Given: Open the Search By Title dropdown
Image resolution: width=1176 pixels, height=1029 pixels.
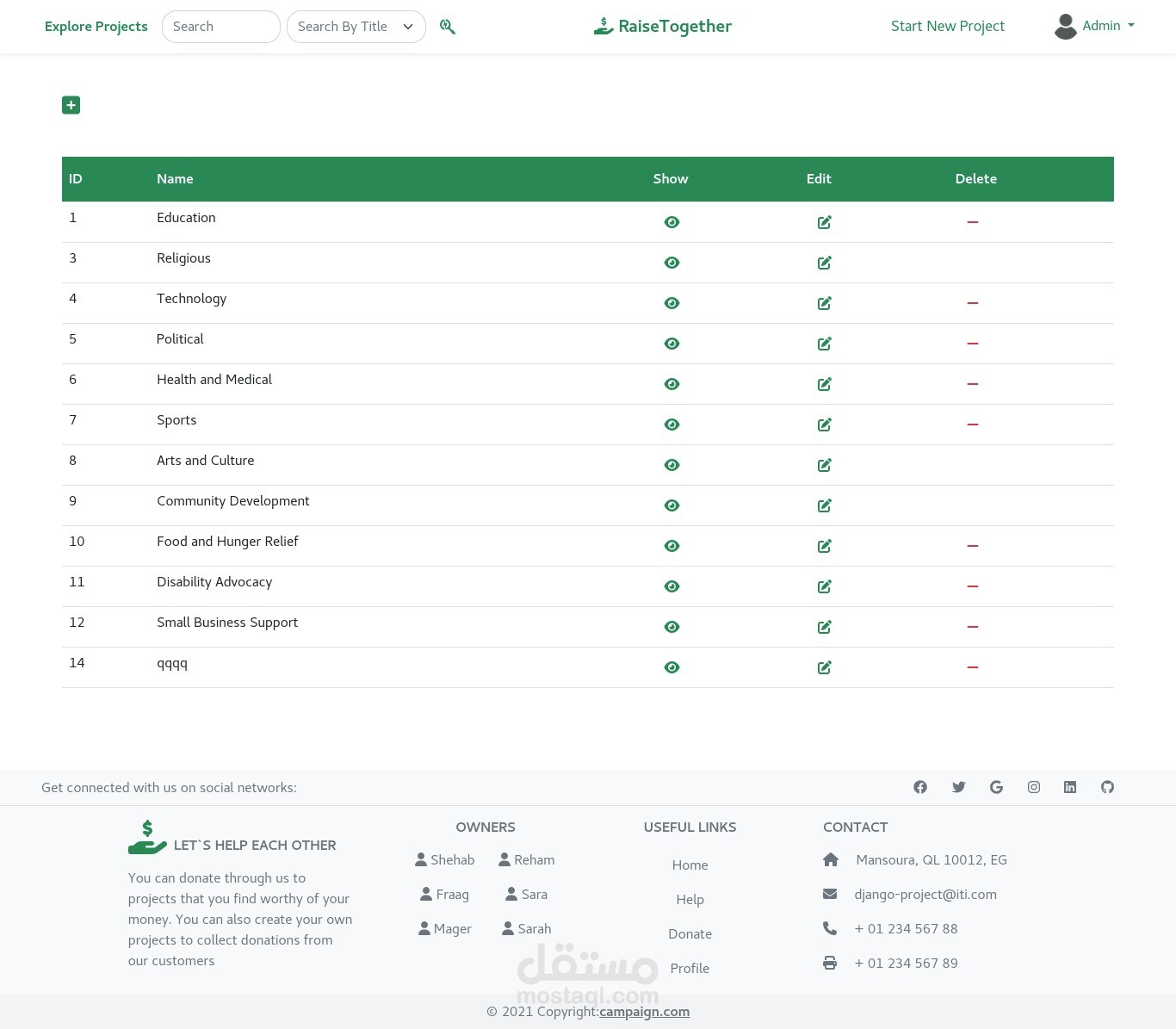Looking at the screenshot, I should click(356, 27).
